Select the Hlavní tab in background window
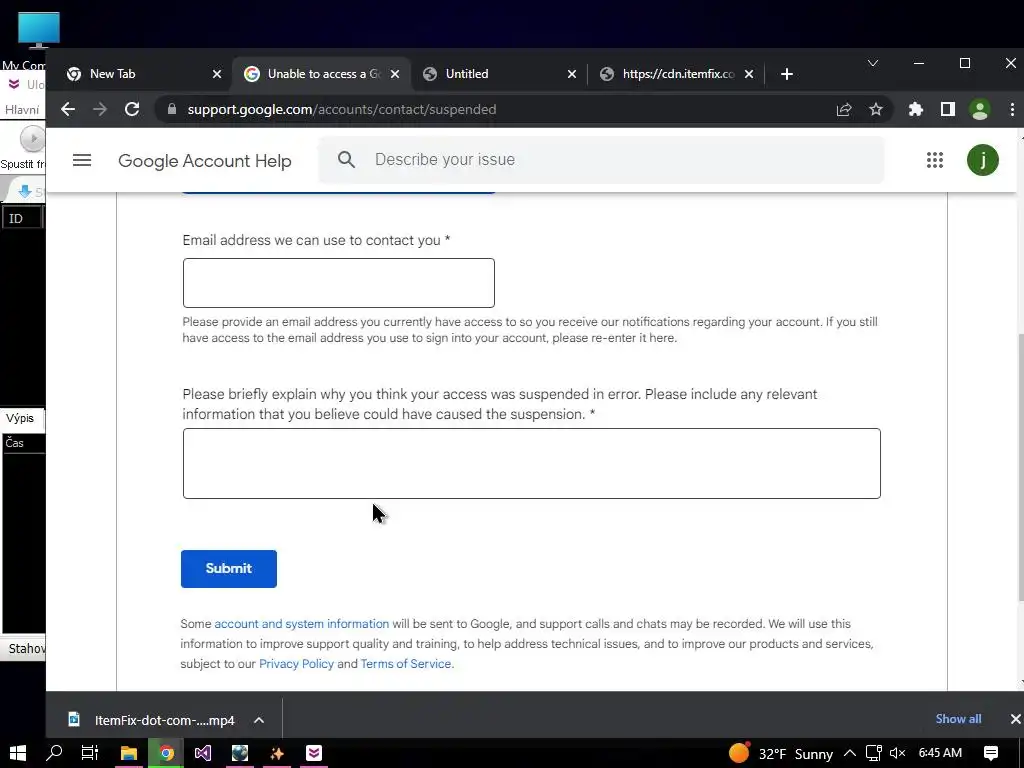This screenshot has height=768, width=1024. [x=22, y=110]
